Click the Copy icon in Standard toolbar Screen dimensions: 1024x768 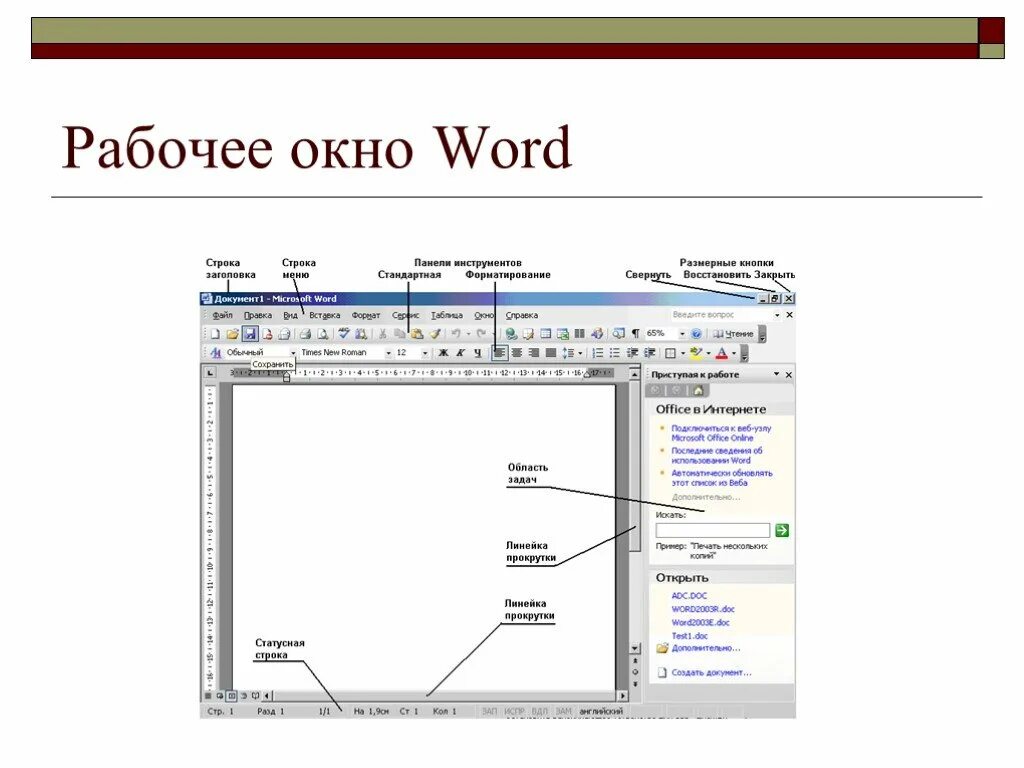(x=400, y=334)
